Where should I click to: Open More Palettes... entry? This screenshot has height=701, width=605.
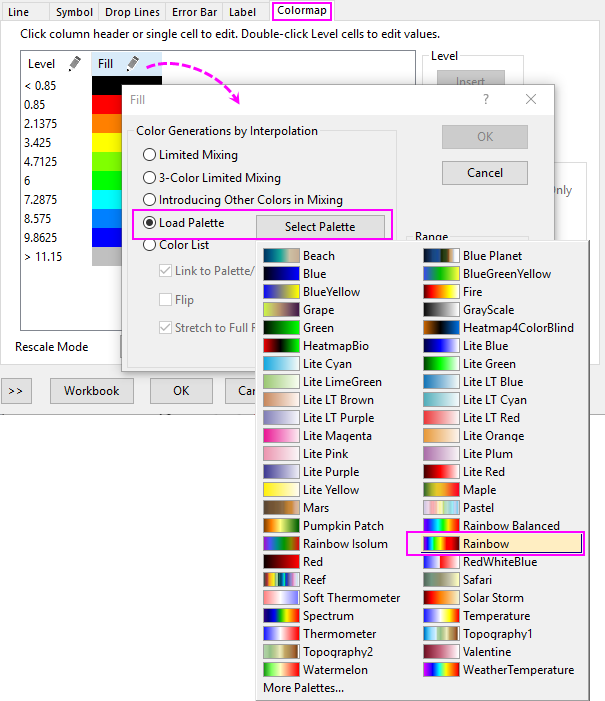(304, 688)
